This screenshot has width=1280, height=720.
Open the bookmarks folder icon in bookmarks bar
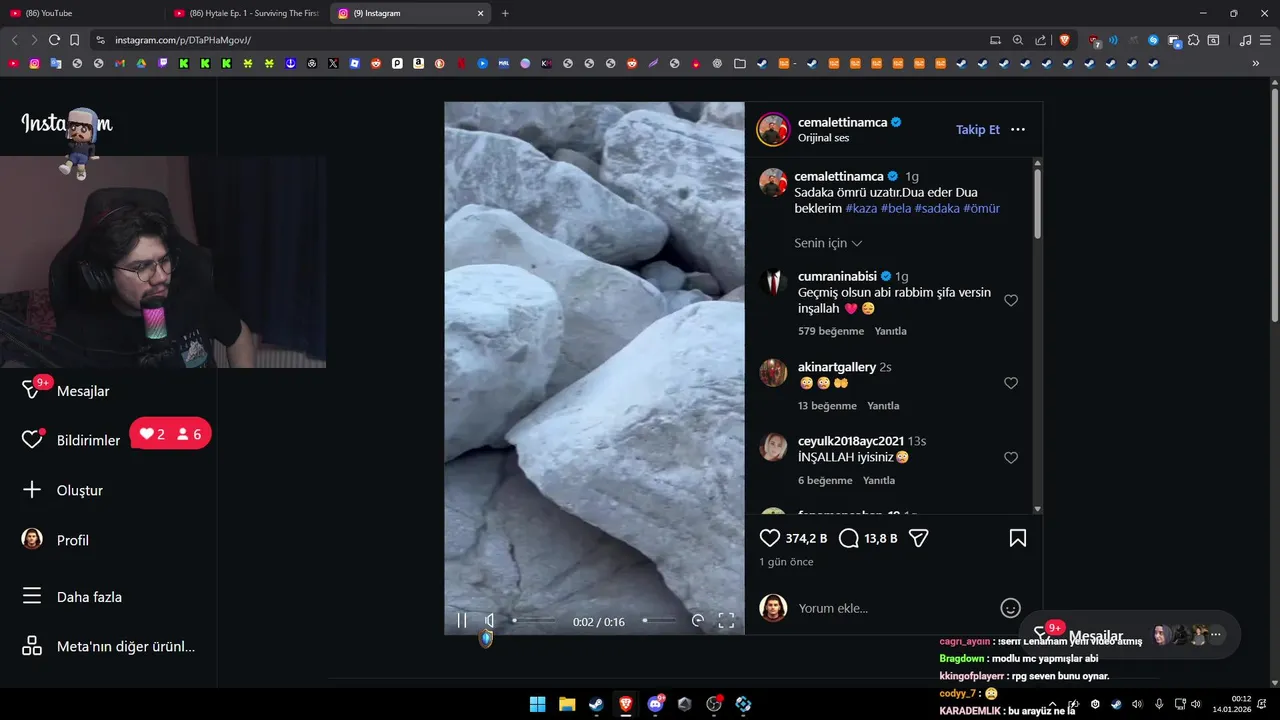click(x=739, y=63)
